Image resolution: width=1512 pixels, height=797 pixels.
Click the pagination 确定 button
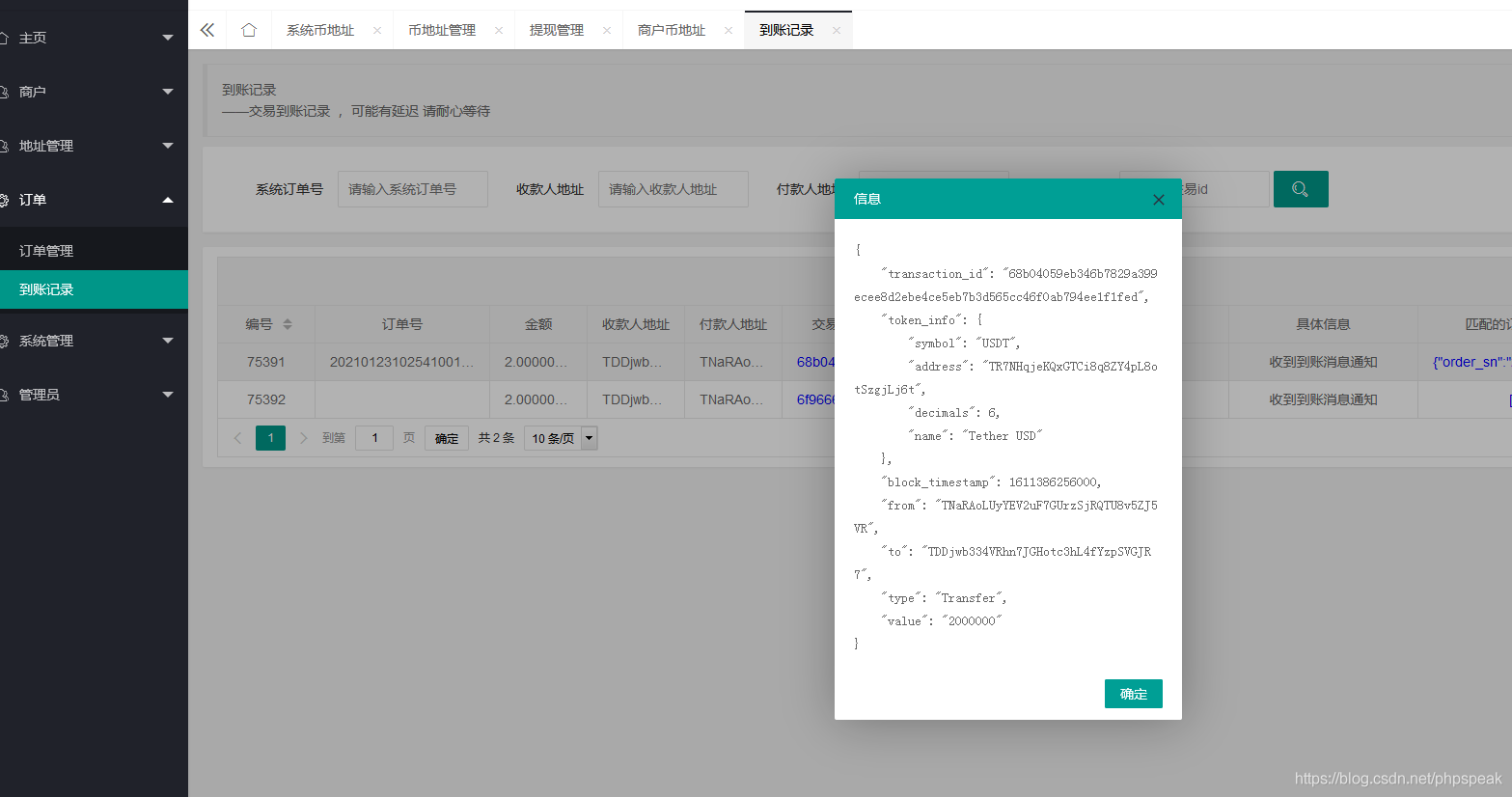(x=447, y=438)
